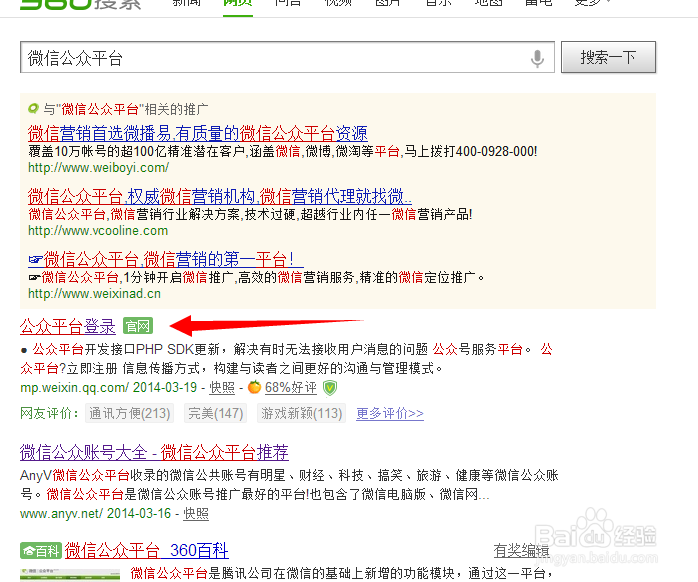Open ad link 微信营销的第一平台
Image resolution: width=698 pixels, height=582 pixels.
166,259
